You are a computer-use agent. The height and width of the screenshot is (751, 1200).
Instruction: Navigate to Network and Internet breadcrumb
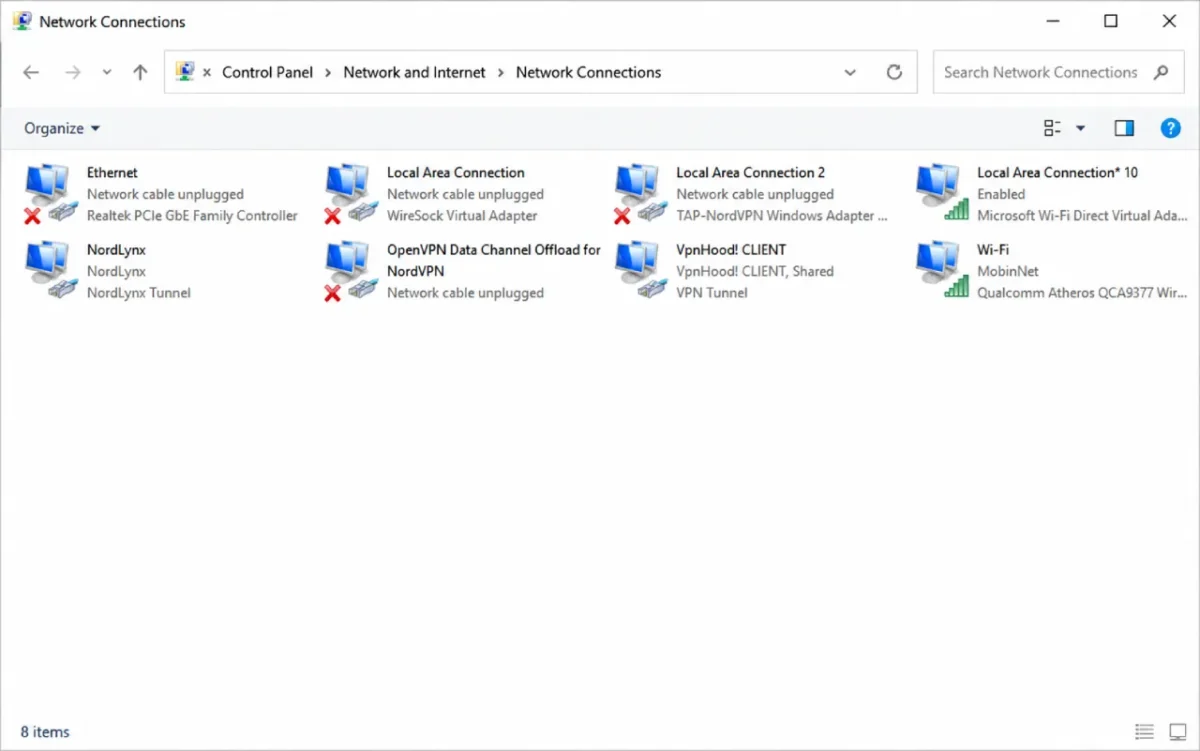pyautogui.click(x=414, y=72)
